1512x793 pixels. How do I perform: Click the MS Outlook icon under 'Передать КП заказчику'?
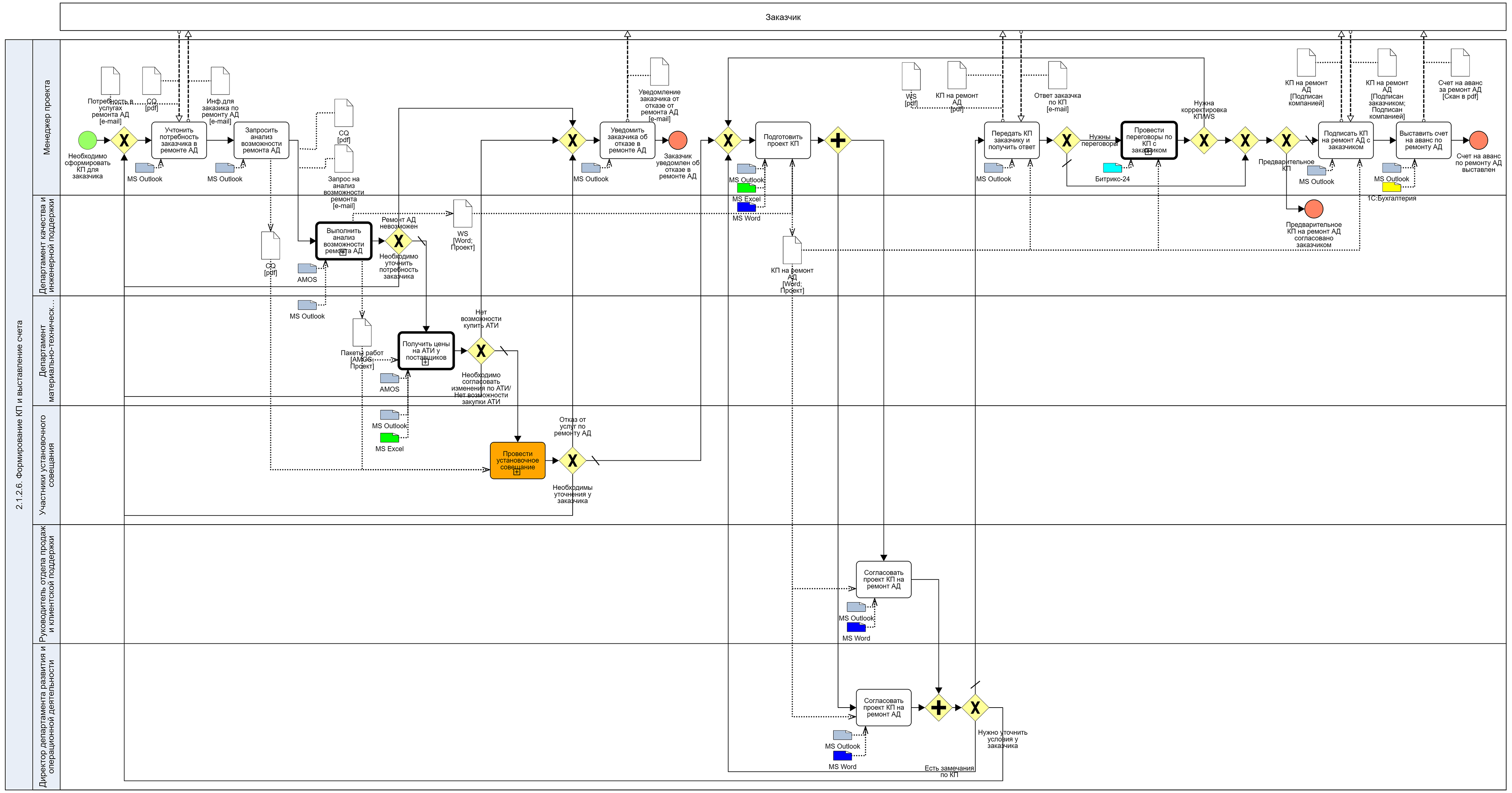click(993, 168)
